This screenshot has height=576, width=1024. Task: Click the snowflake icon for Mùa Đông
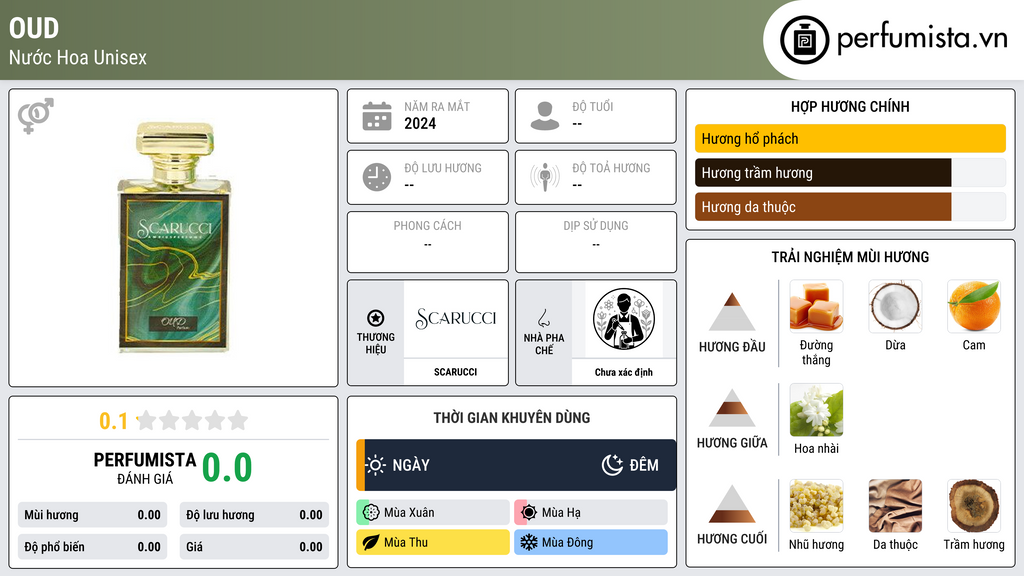(529, 542)
